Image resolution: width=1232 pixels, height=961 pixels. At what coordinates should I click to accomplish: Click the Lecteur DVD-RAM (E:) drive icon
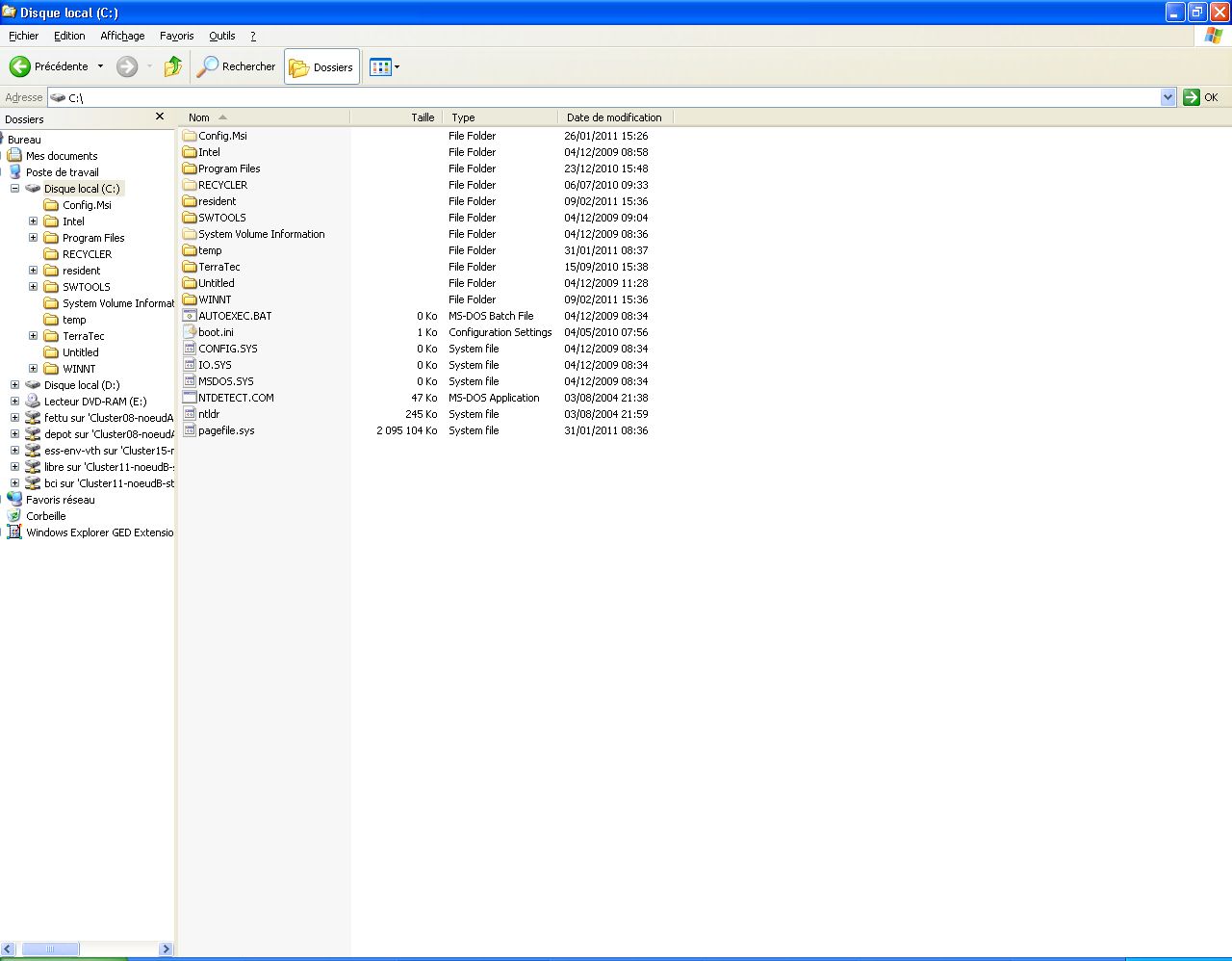[33, 402]
